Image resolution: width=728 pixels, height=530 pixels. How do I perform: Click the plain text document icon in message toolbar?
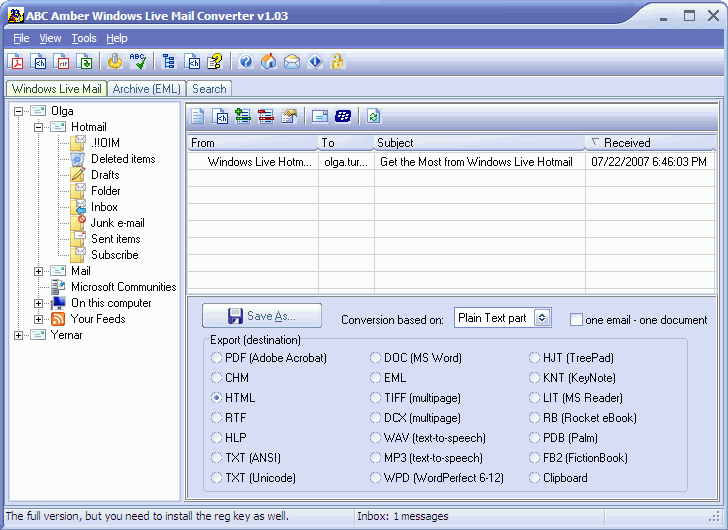[x=198, y=116]
